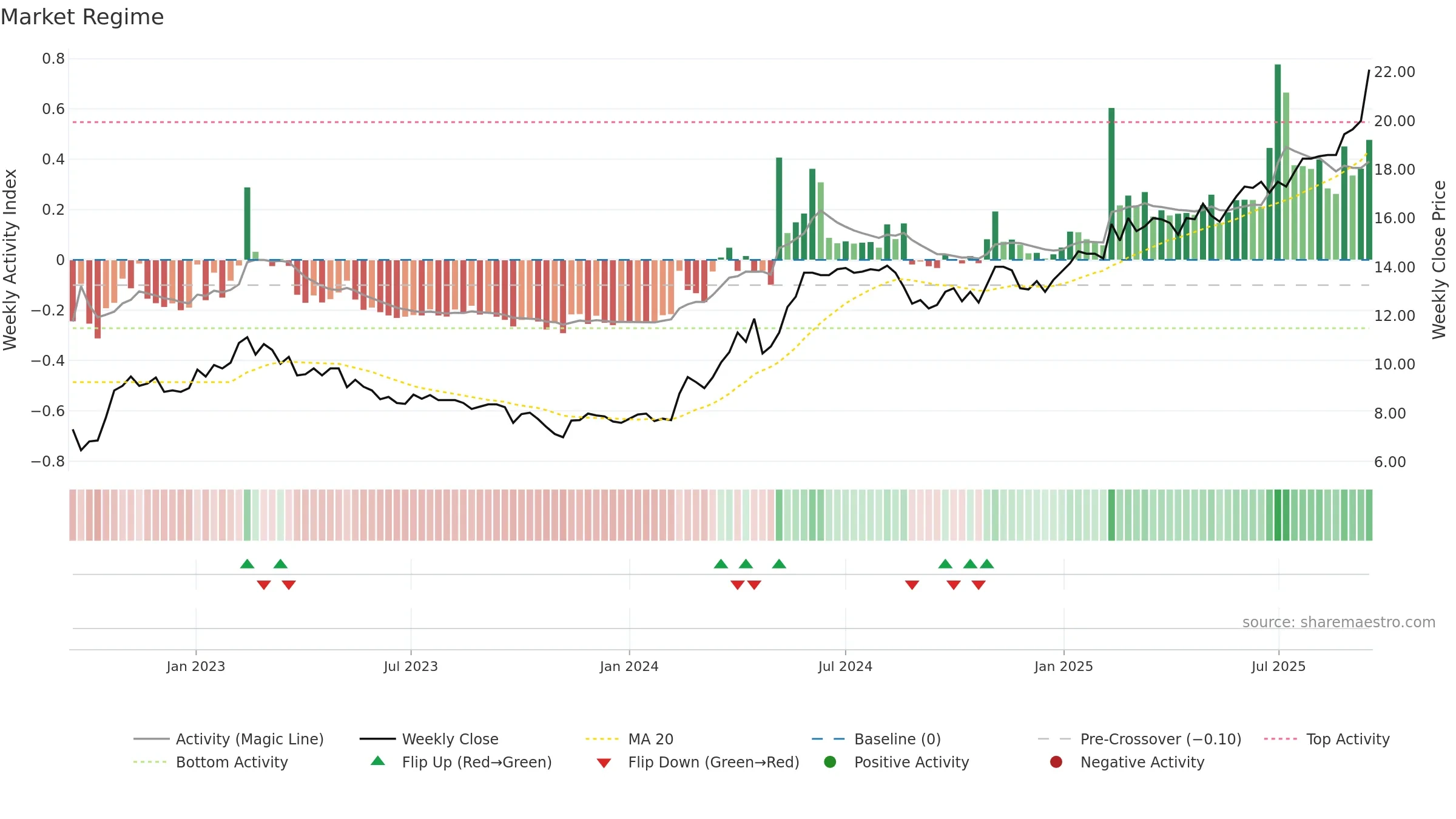The width and height of the screenshot is (1456, 819).
Task: Toggle the Activity (Magic Line) legend entry
Action: (229, 739)
